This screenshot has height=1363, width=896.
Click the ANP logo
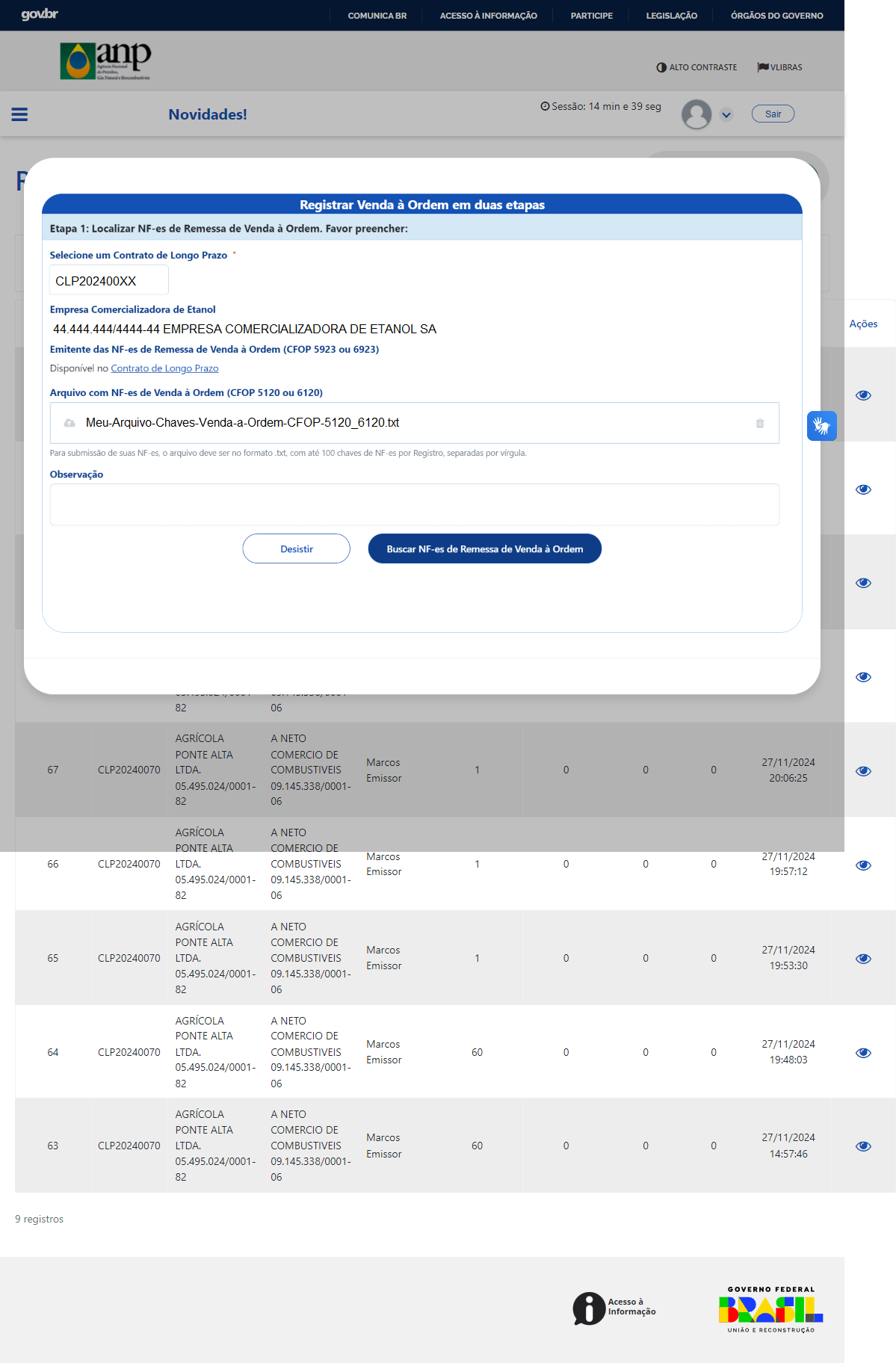click(105, 61)
